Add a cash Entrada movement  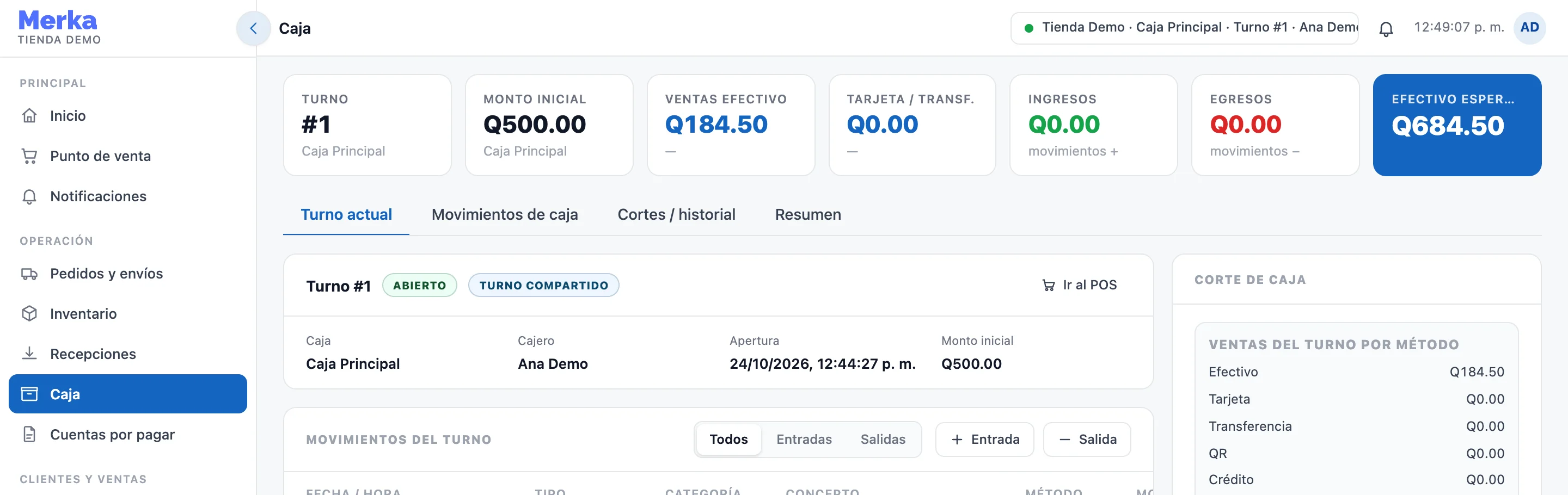(984, 439)
